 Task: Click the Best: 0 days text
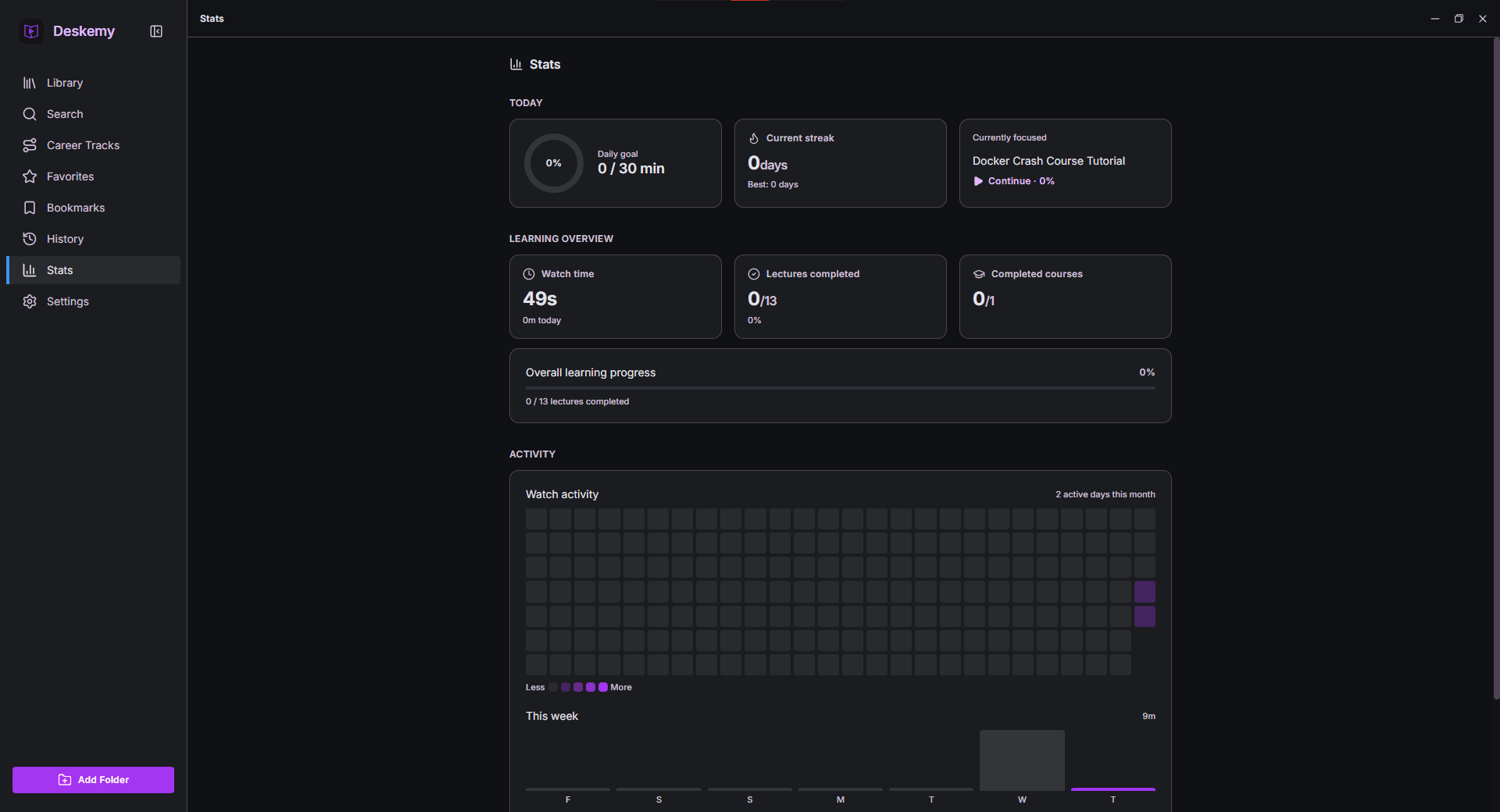coord(773,184)
